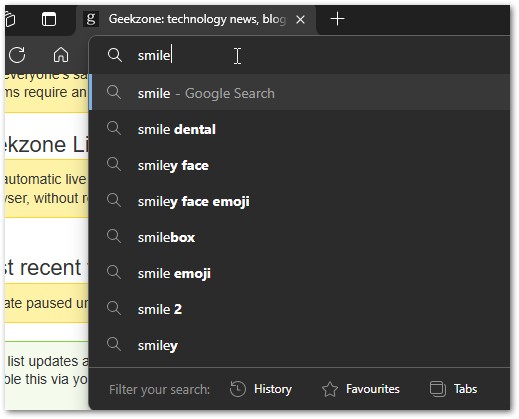Click the Geekzone favicon on the tab
The width and height of the screenshot is (519, 419).
(x=91, y=19)
